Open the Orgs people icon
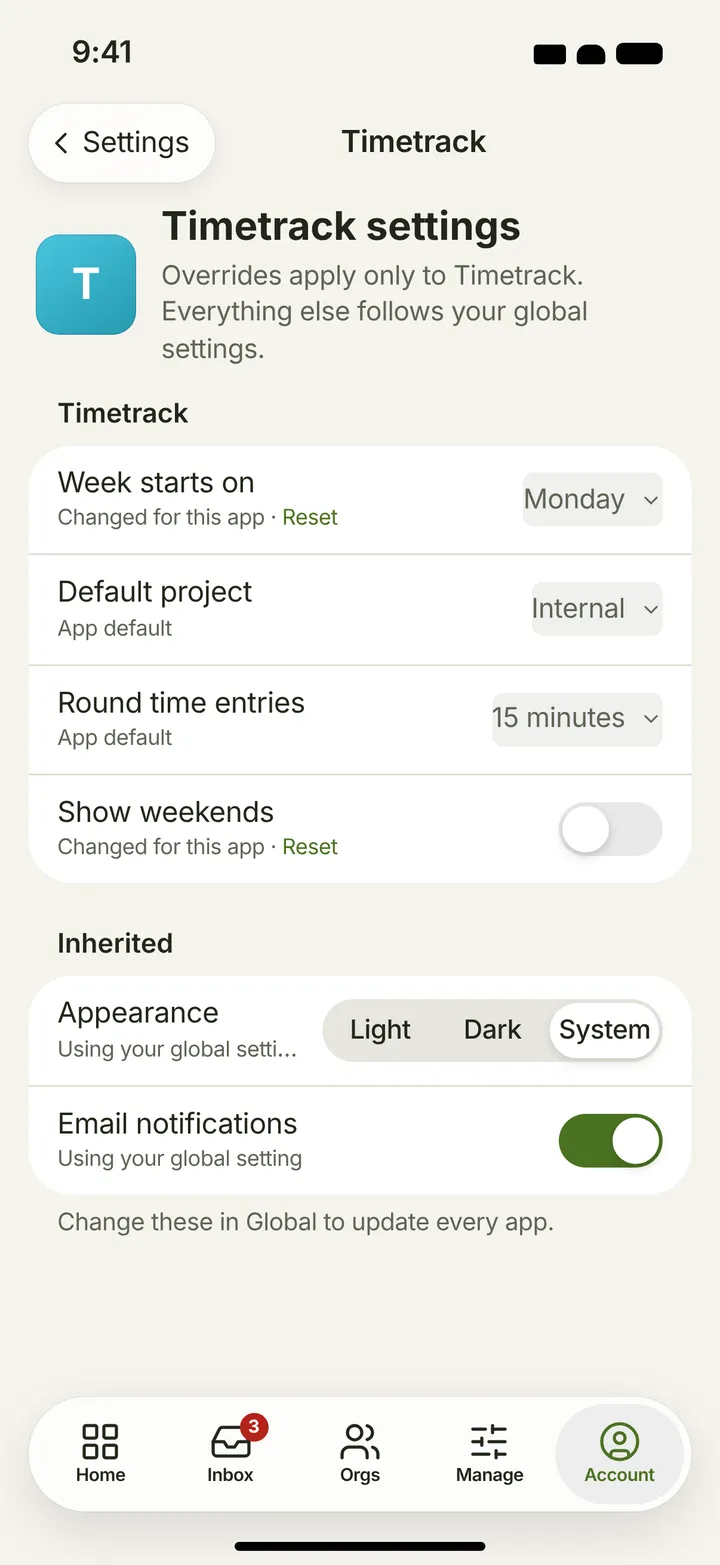 click(360, 1442)
